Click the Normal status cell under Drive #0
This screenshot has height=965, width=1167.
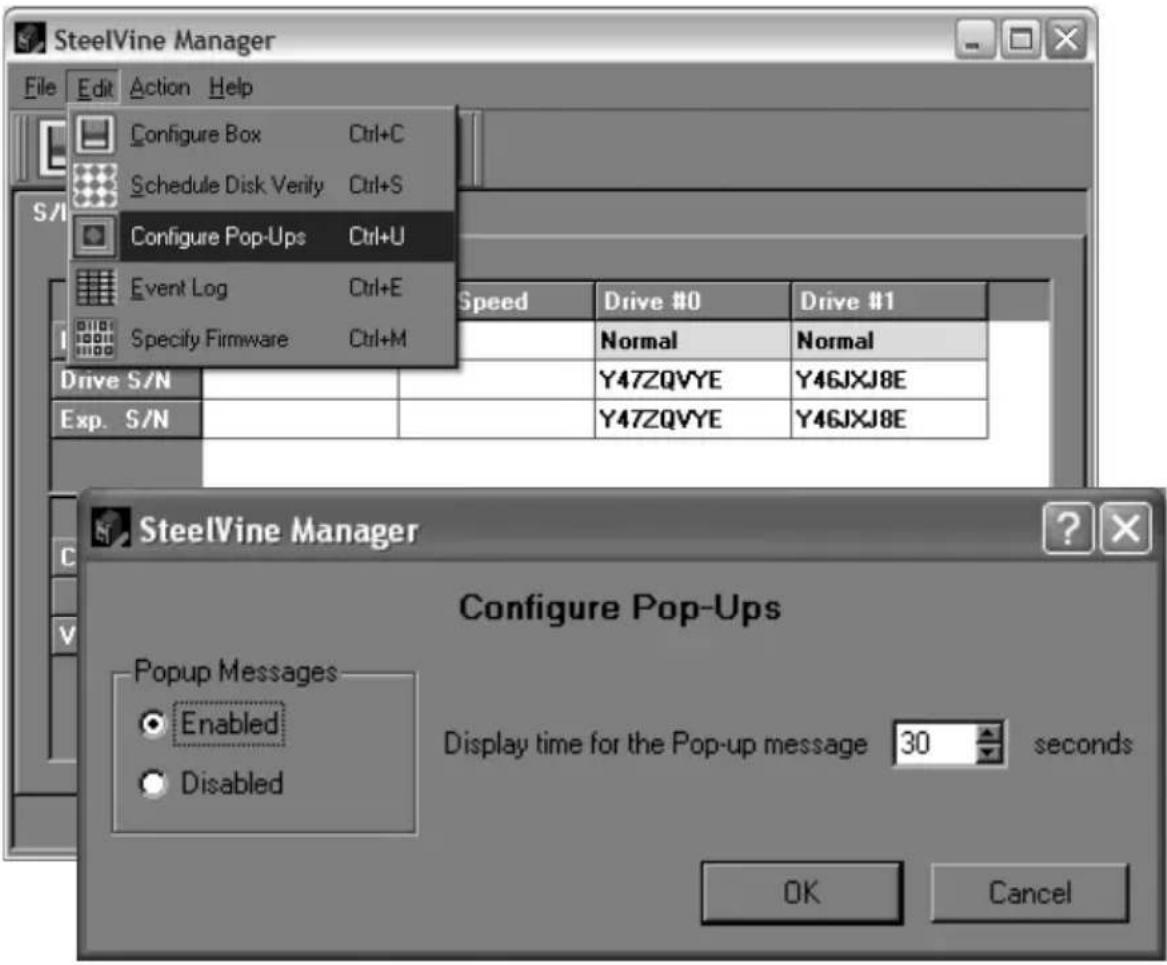pyautogui.click(x=692, y=341)
